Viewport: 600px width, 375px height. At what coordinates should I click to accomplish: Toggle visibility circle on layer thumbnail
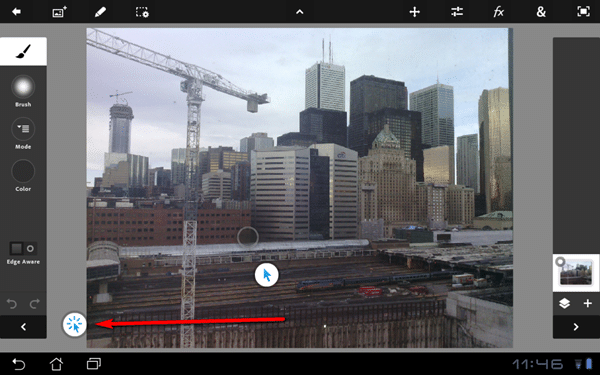[x=560, y=262]
